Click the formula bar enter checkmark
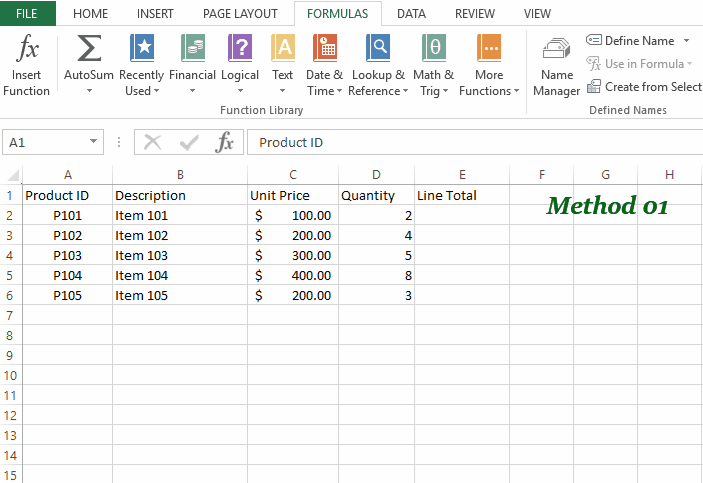Image resolution: width=703 pixels, height=483 pixels. tap(189, 143)
